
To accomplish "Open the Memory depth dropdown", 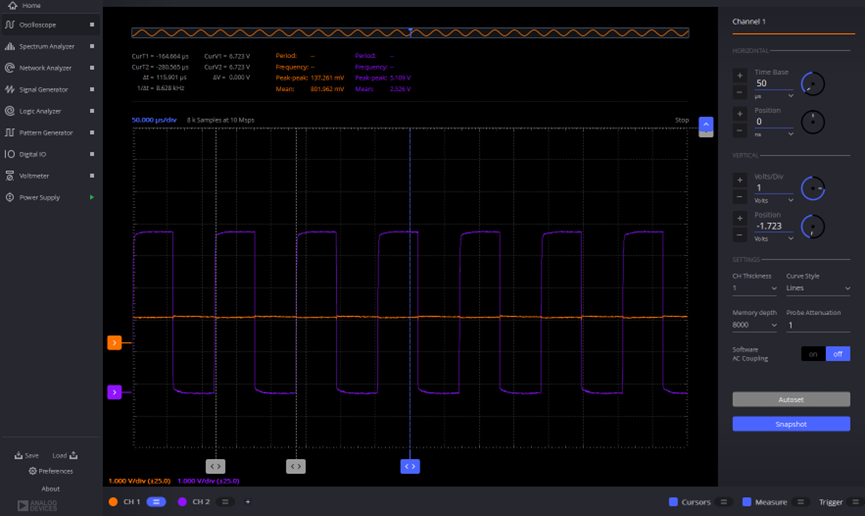I will pos(755,325).
